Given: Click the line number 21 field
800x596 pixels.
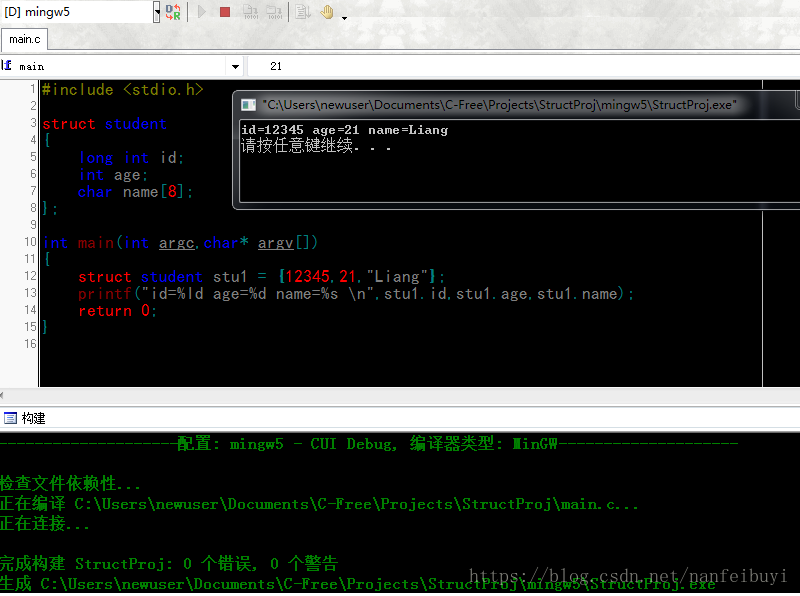Looking at the screenshot, I should 523,66.
